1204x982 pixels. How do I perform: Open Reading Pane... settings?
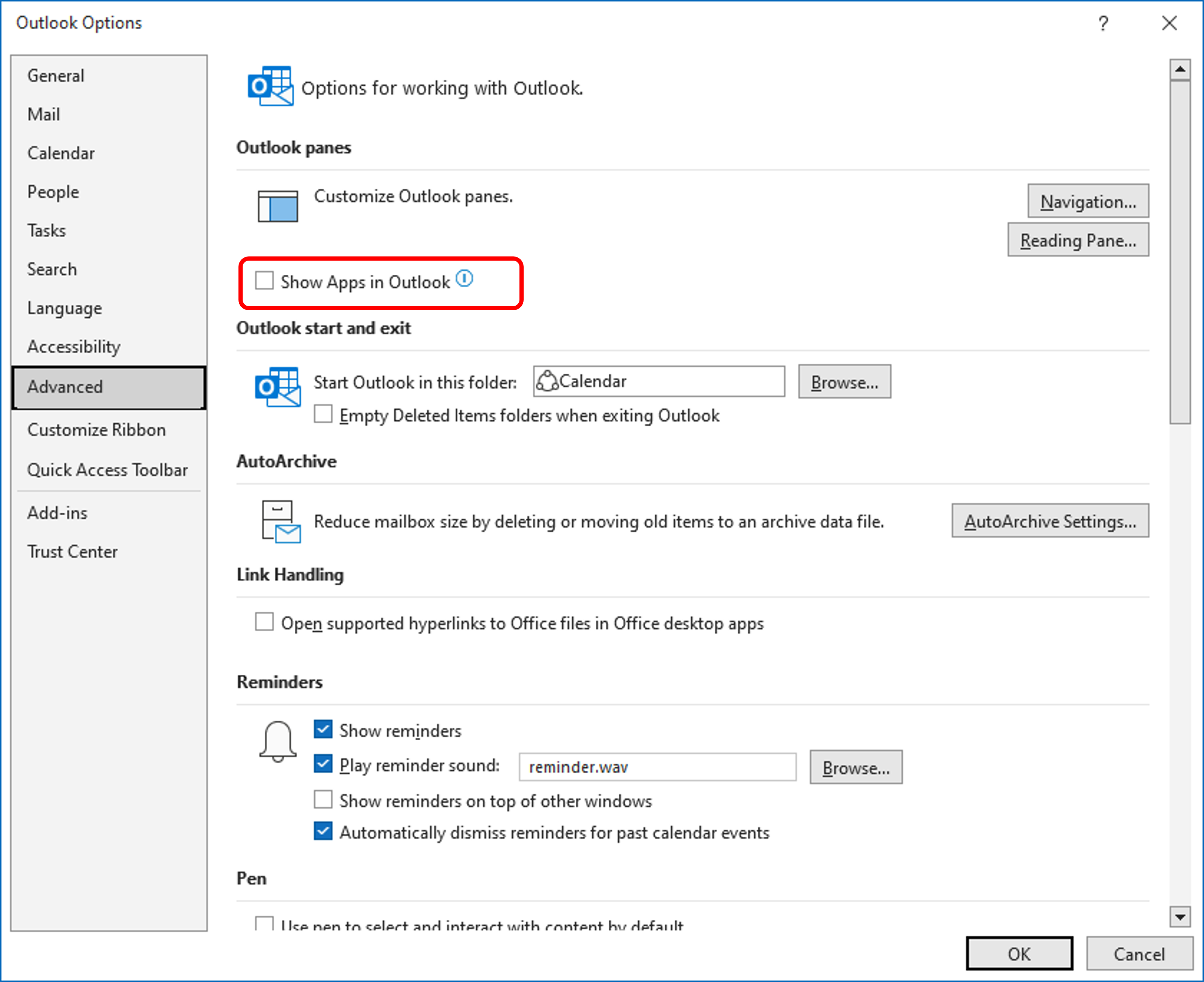[x=1078, y=240]
